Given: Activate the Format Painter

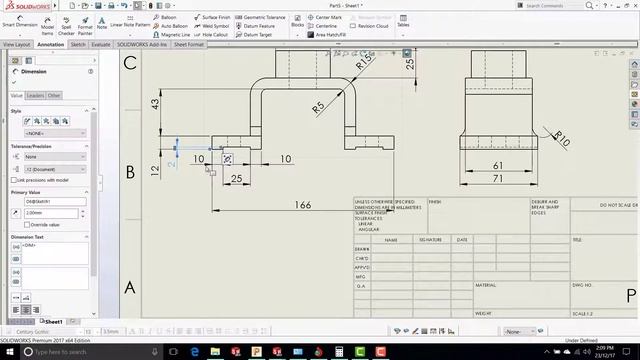Looking at the screenshot, I should coord(85,26).
